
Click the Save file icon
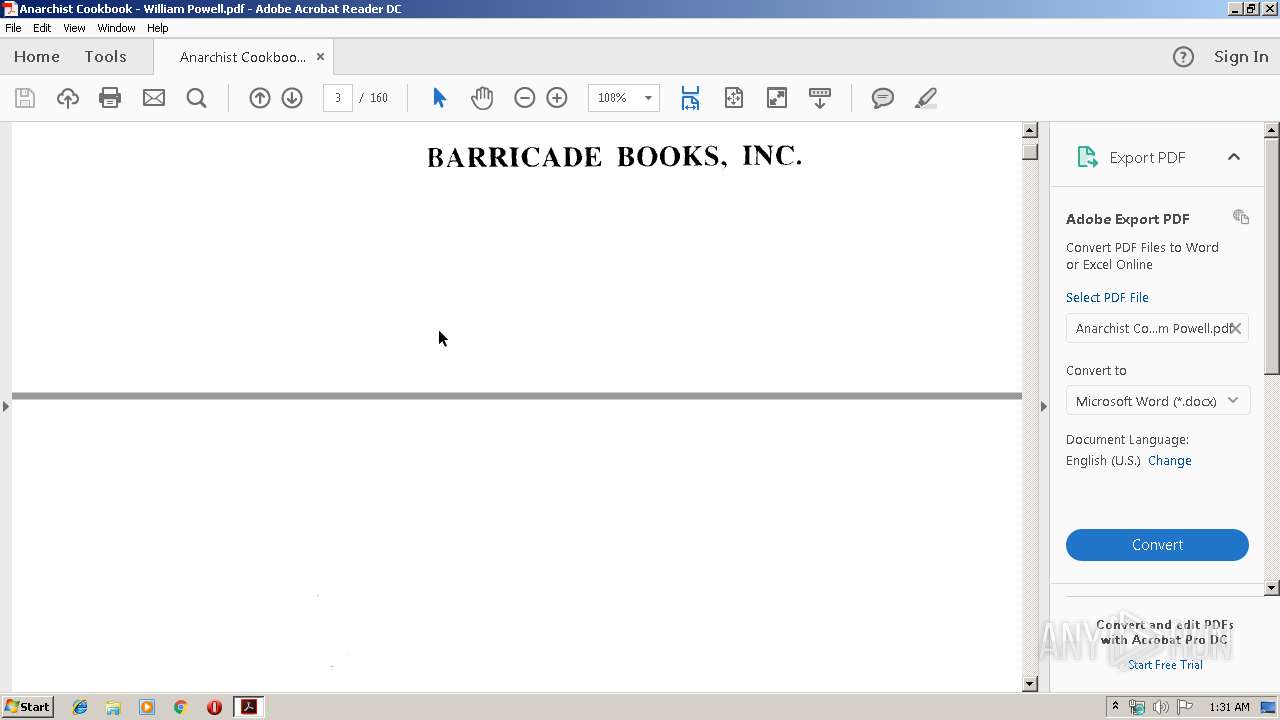[x=25, y=98]
